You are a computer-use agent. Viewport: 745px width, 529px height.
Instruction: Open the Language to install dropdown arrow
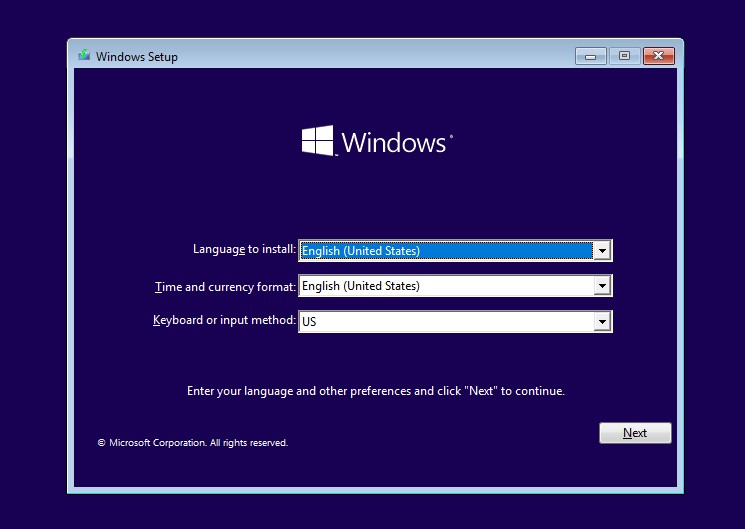(x=602, y=250)
